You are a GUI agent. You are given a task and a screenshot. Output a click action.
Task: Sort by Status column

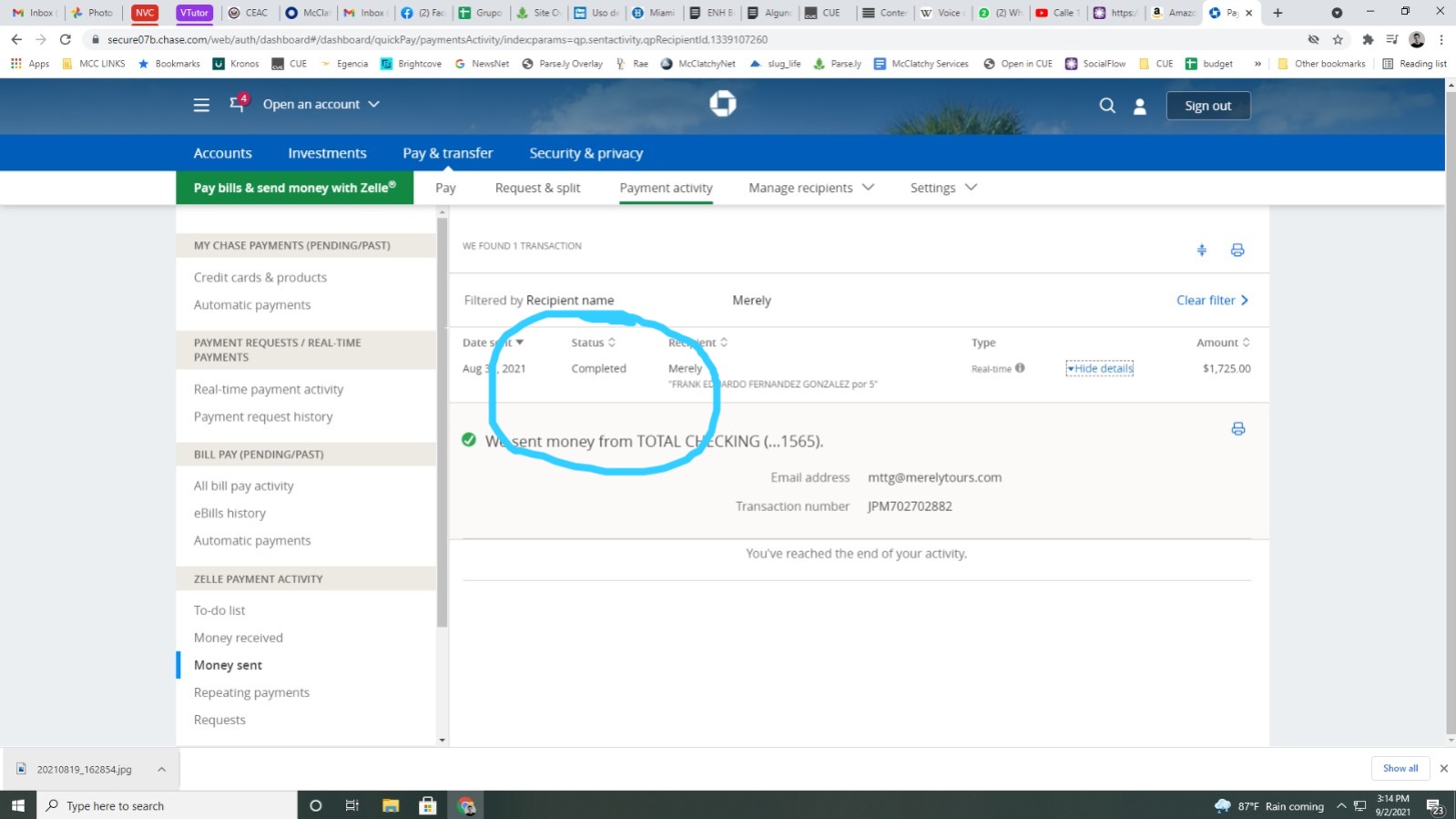tap(593, 343)
